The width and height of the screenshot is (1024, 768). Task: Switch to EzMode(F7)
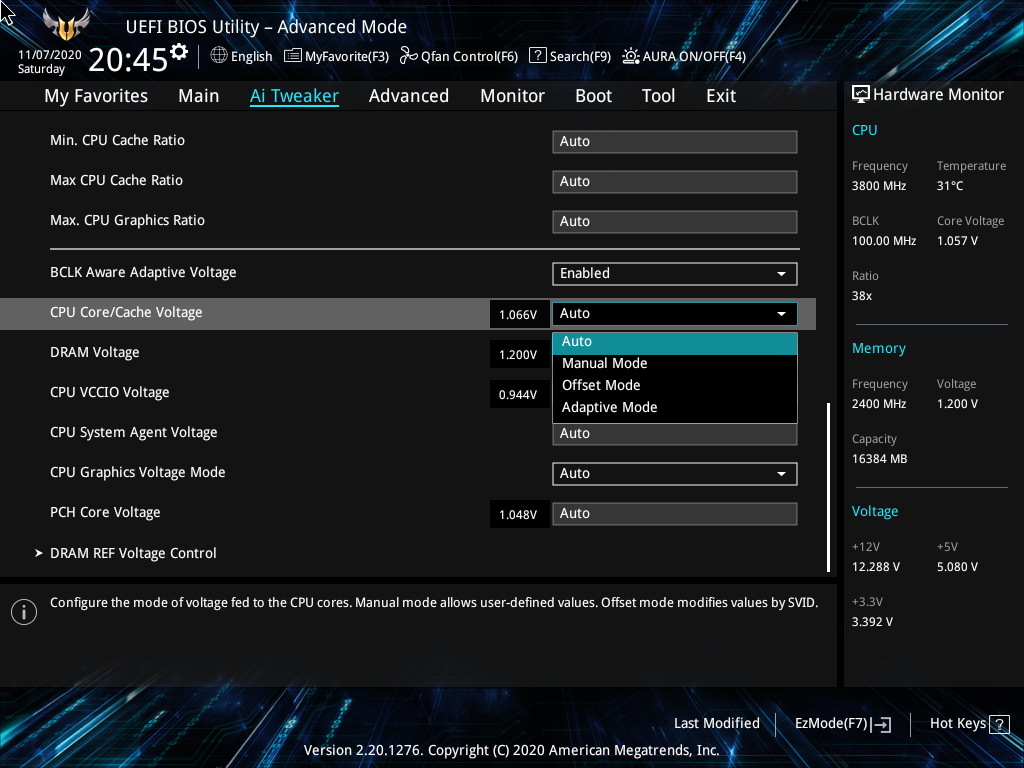[842, 724]
